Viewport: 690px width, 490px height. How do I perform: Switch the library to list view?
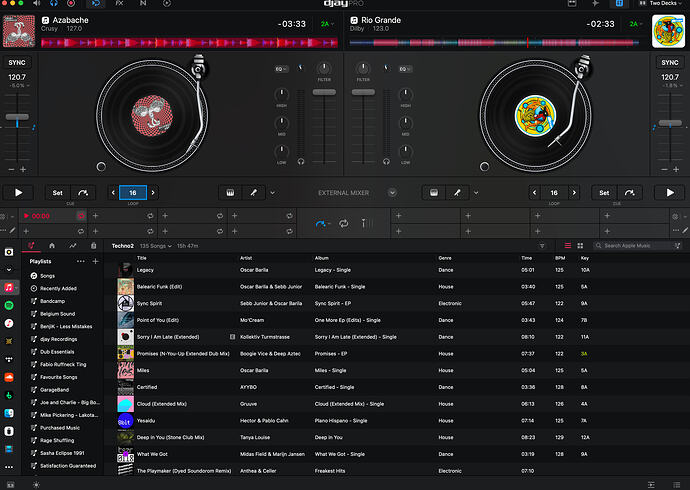tap(568, 245)
